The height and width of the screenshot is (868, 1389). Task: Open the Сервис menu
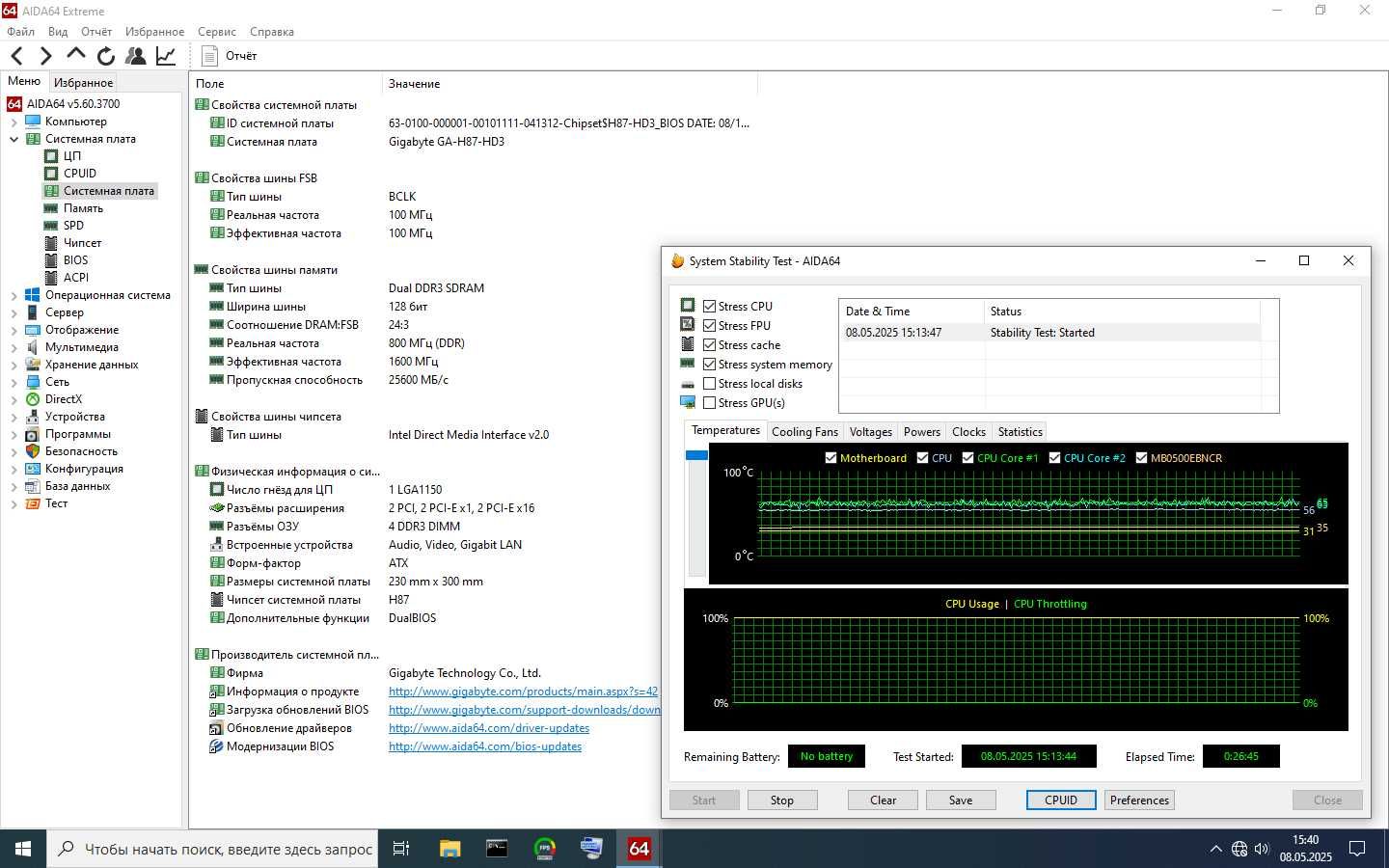click(217, 32)
